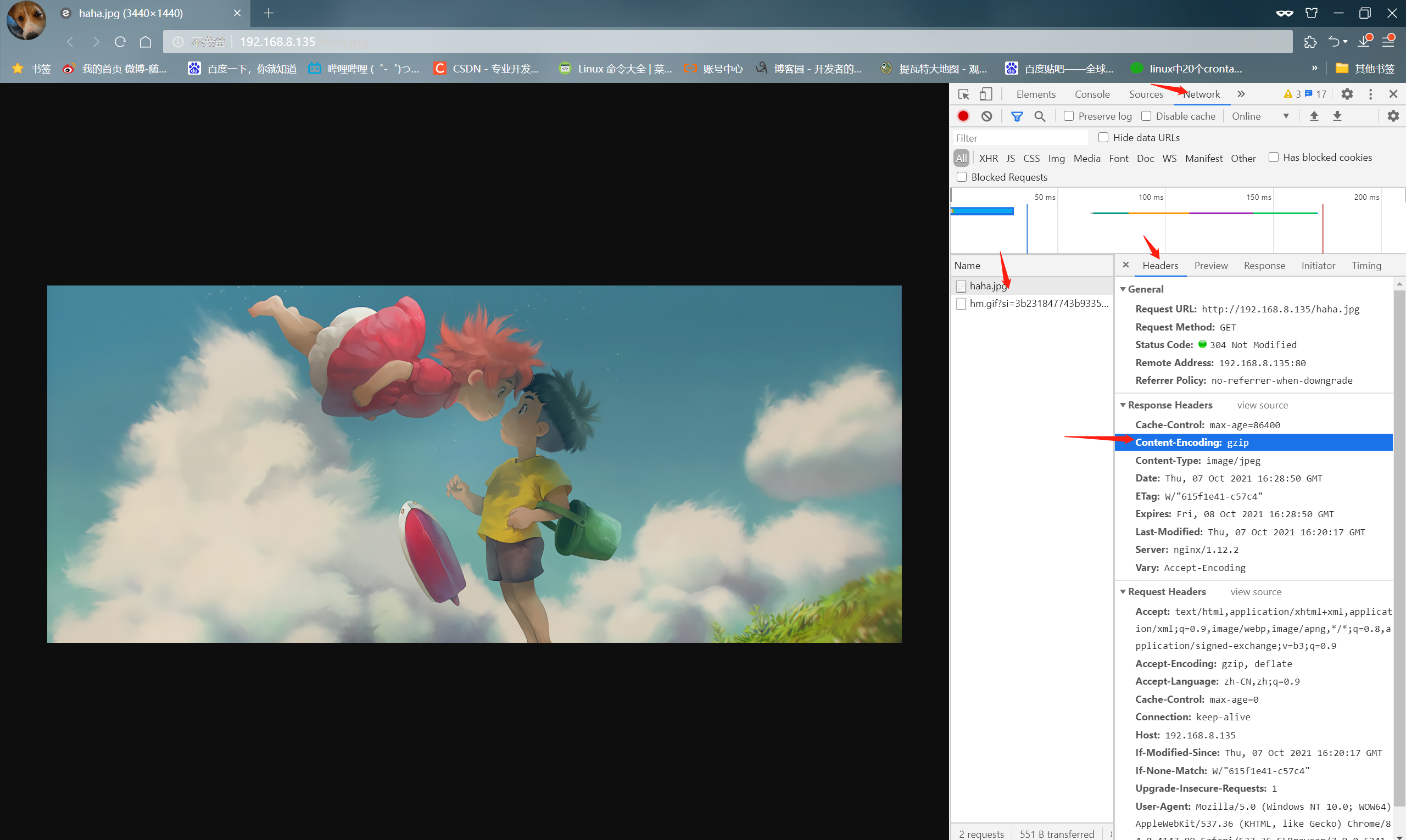1406x840 pixels.
Task: Show more DevTools tabs via the chevron
Action: 1241,94
